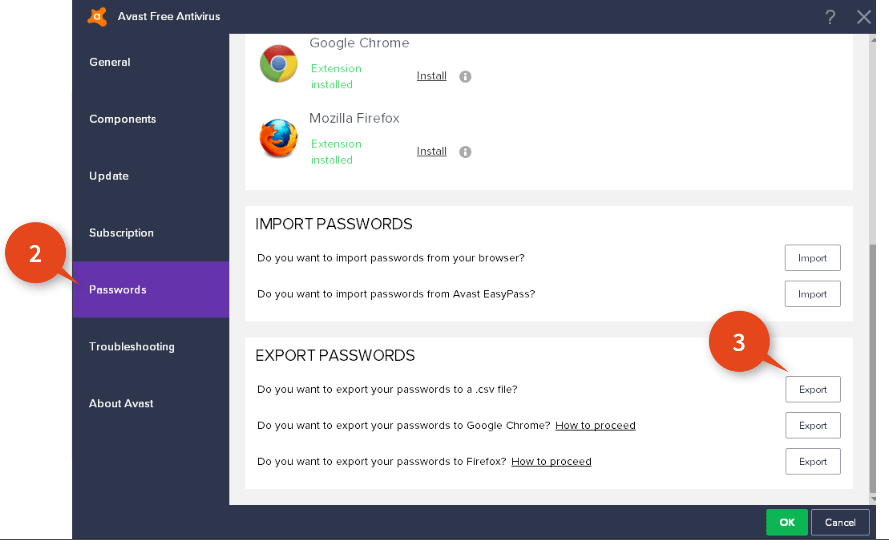Import passwords from your browser
The image size is (889, 540).
(812, 258)
